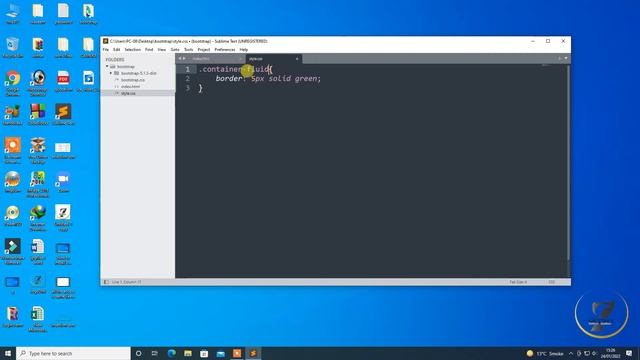
Task: Open the clock and date flyout
Action: coord(611,353)
